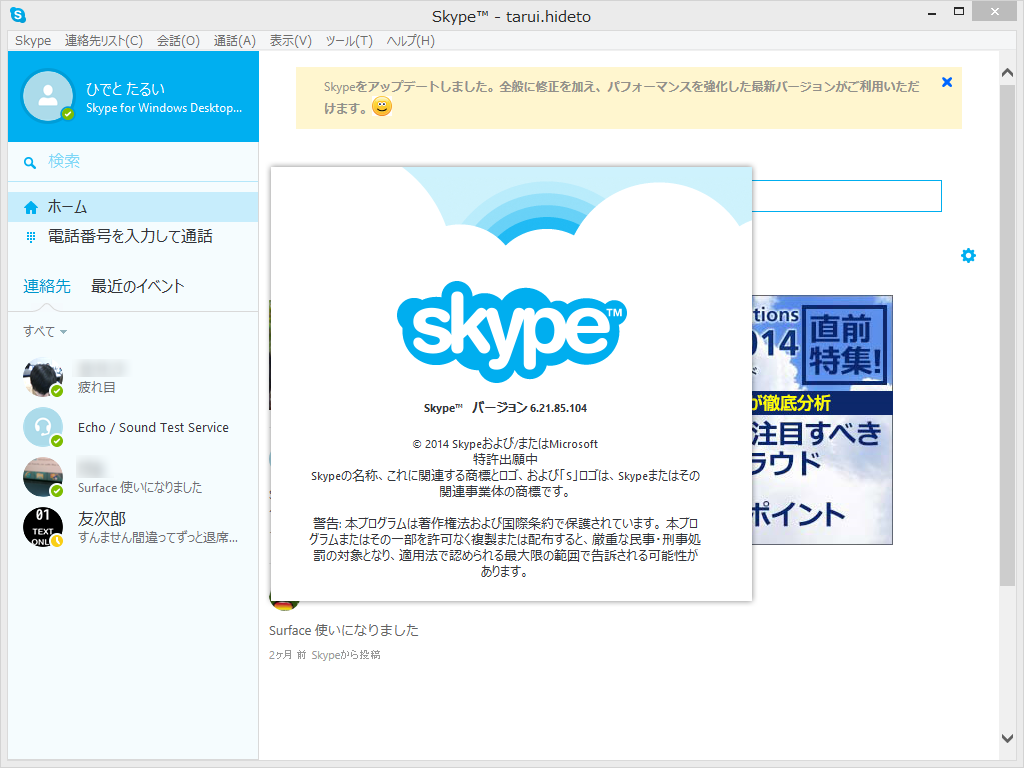1024x768 pixels.
Task: Click 友次郎's TEXT ONLY avatar
Action: tap(42, 527)
